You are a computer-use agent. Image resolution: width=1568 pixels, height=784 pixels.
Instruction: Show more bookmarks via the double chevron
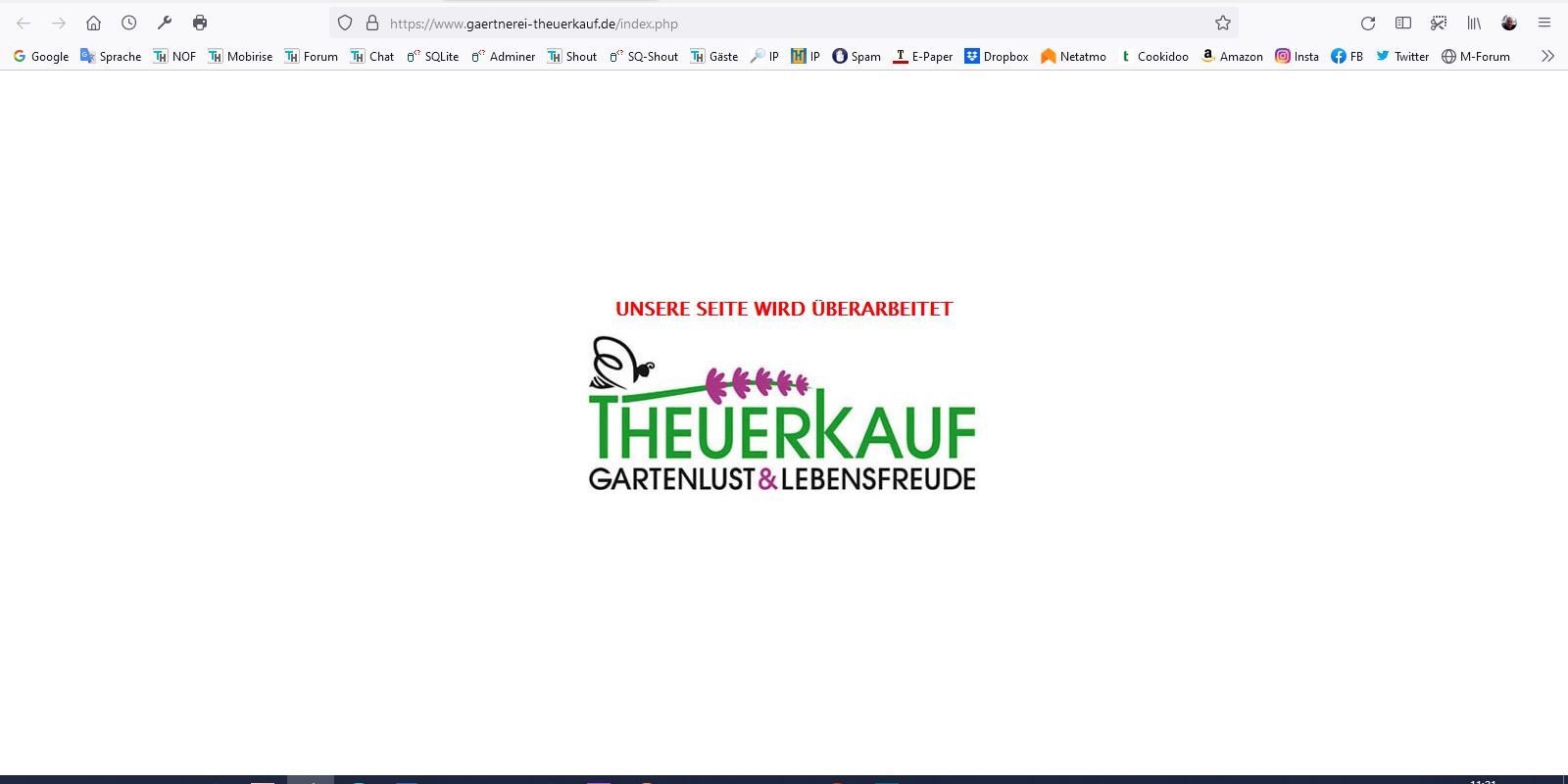1548,56
